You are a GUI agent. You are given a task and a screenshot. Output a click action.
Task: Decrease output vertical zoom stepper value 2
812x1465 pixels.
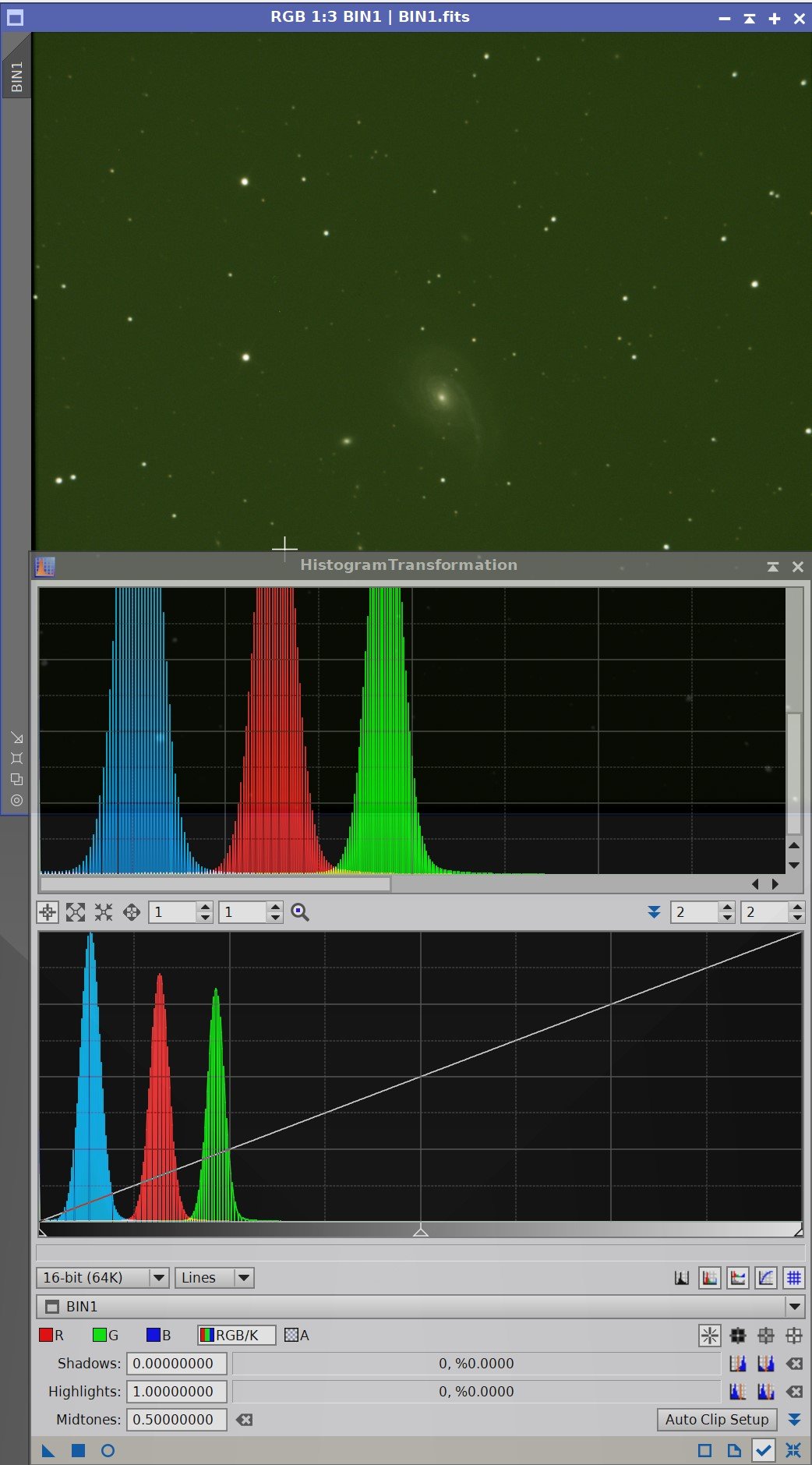[797, 918]
